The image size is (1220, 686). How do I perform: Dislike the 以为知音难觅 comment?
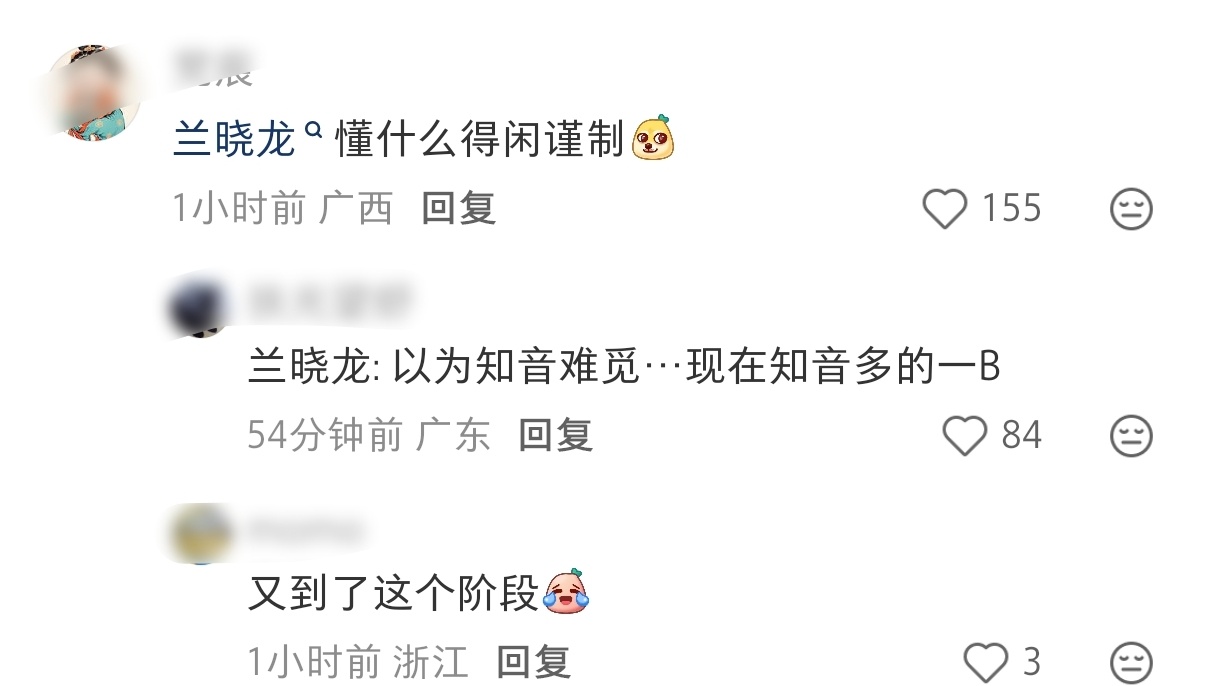click(1132, 436)
